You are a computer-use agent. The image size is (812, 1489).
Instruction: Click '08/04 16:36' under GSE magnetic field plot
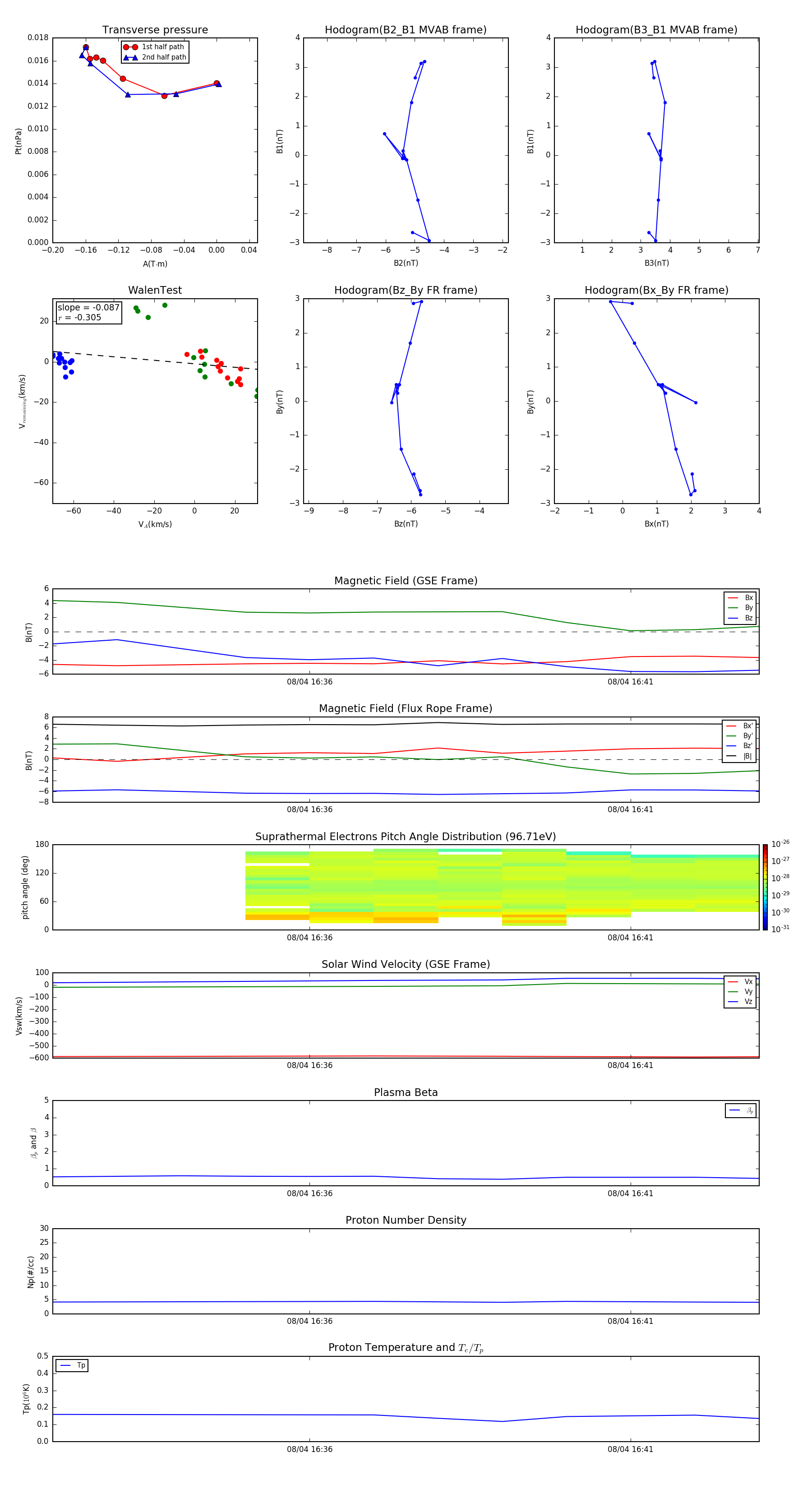[309, 681]
